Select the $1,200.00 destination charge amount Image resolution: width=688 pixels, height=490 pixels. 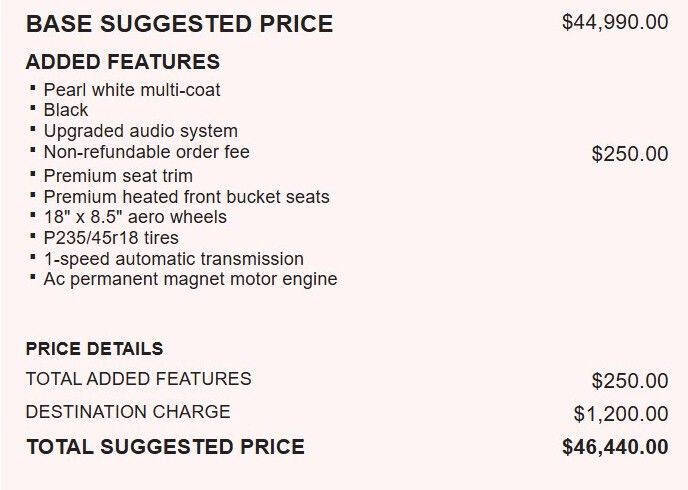coord(621,414)
